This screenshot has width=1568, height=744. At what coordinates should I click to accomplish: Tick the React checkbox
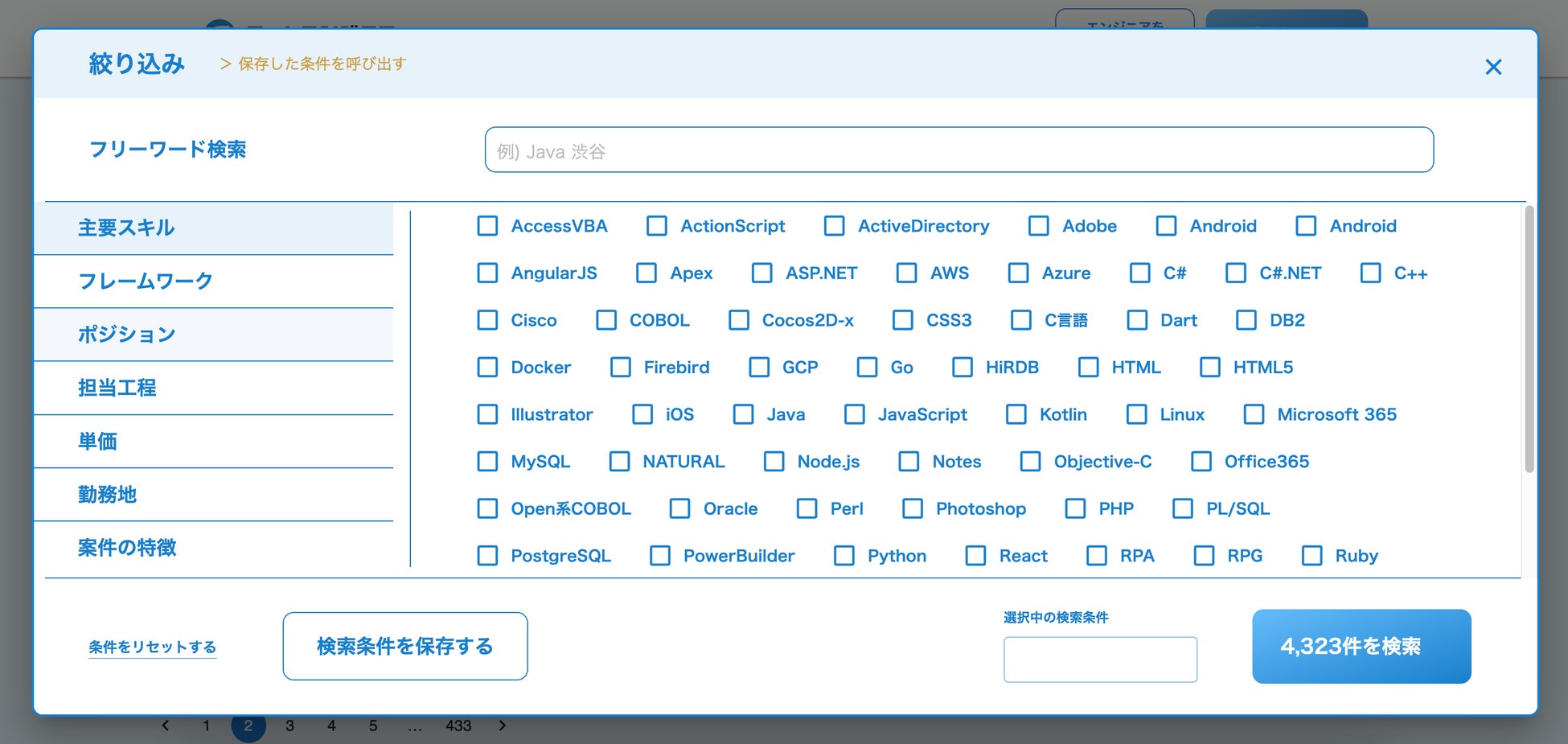pos(976,556)
